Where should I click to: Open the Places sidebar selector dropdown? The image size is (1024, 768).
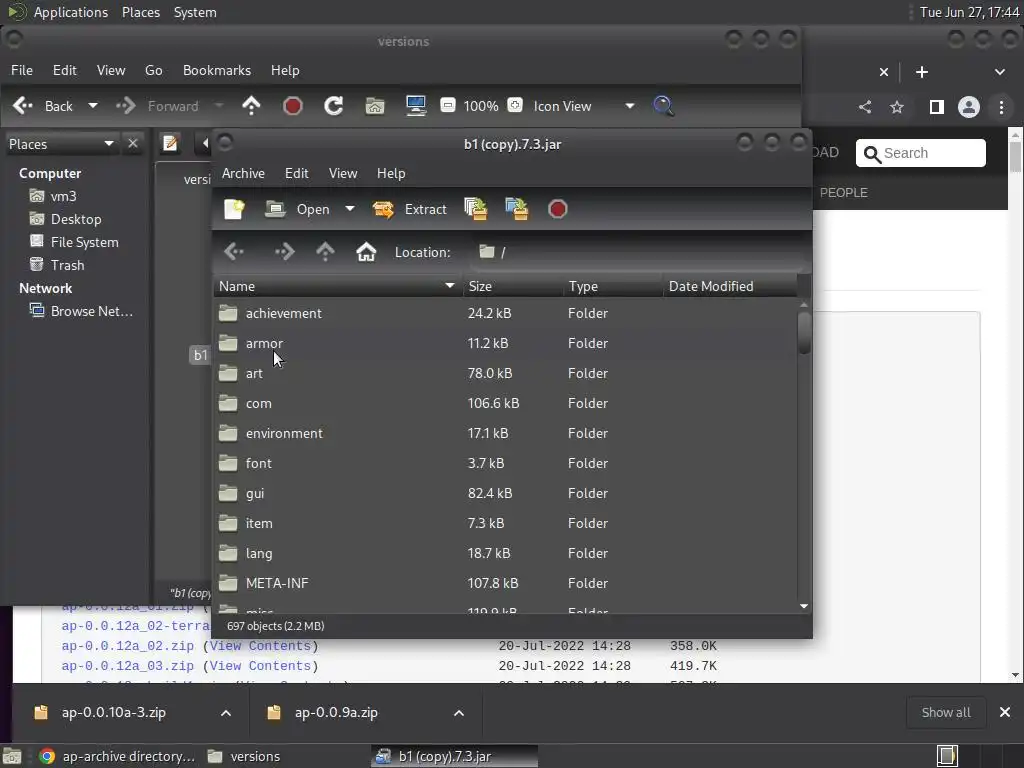61,144
